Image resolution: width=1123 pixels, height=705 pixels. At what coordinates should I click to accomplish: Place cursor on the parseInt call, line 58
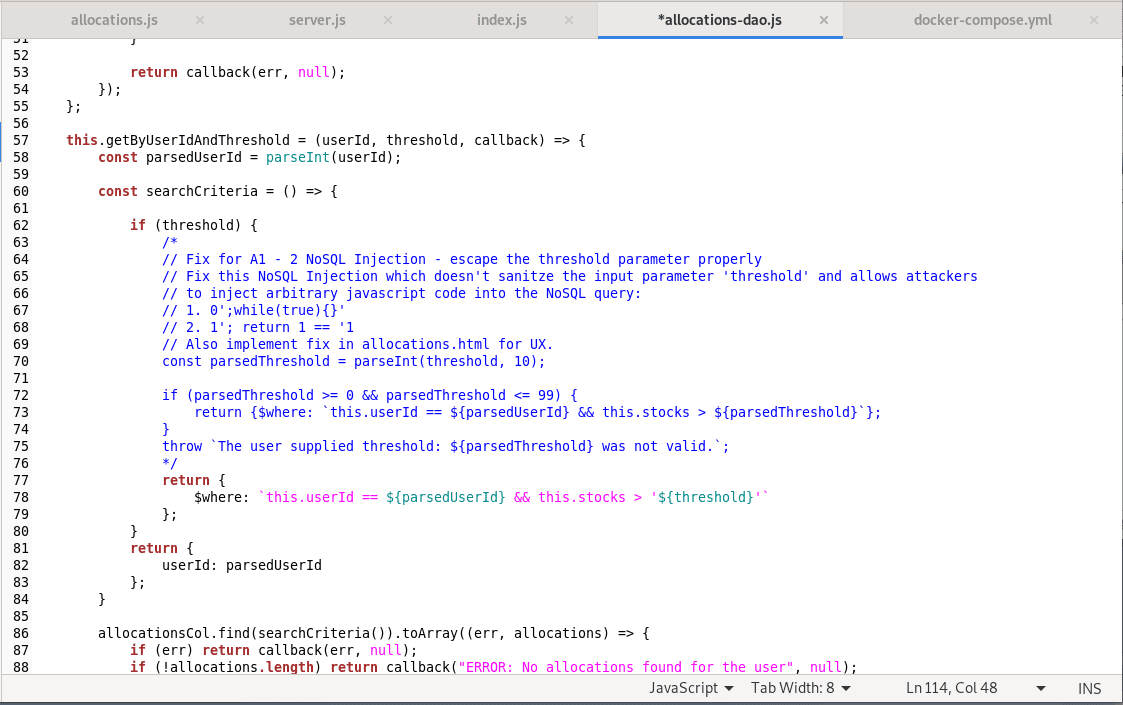click(297, 157)
